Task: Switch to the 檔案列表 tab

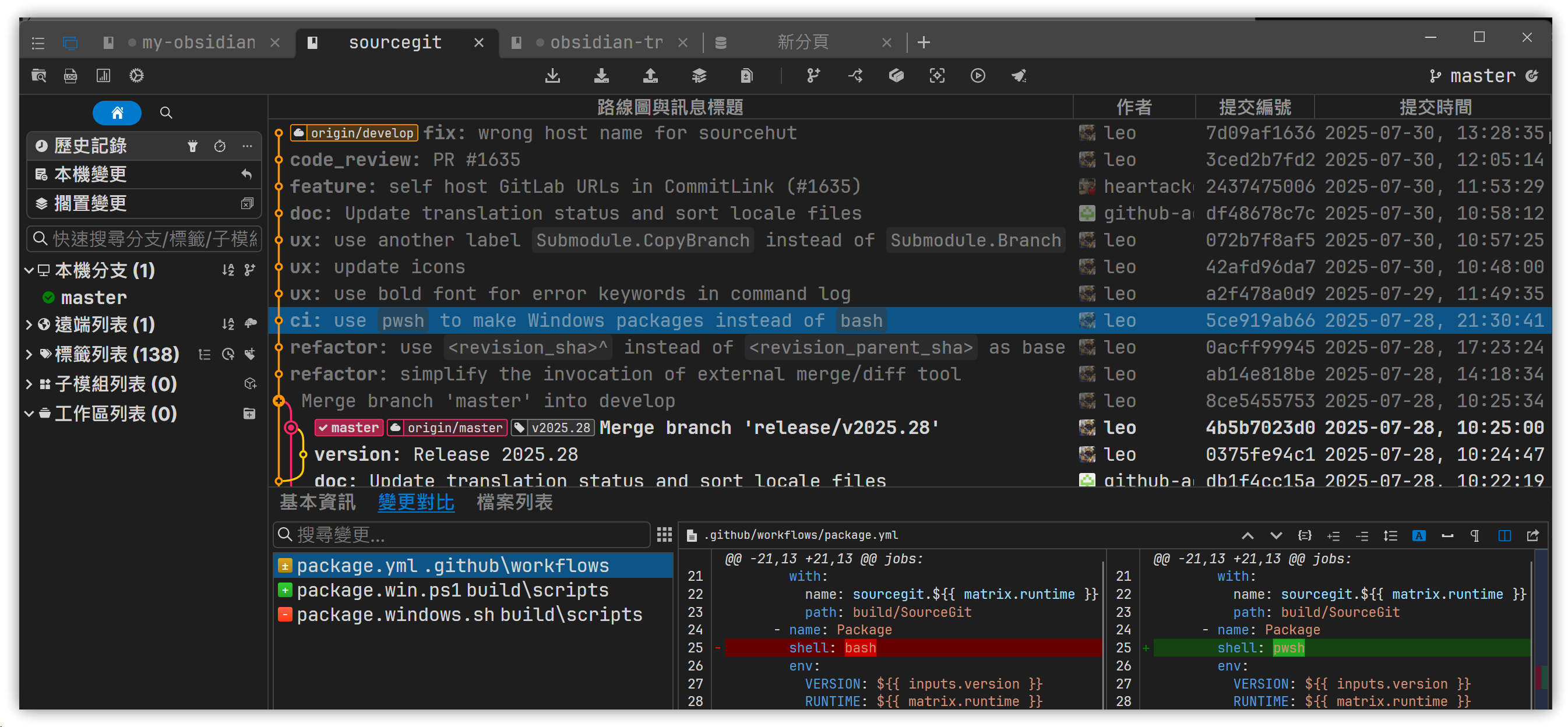Action: [x=515, y=503]
